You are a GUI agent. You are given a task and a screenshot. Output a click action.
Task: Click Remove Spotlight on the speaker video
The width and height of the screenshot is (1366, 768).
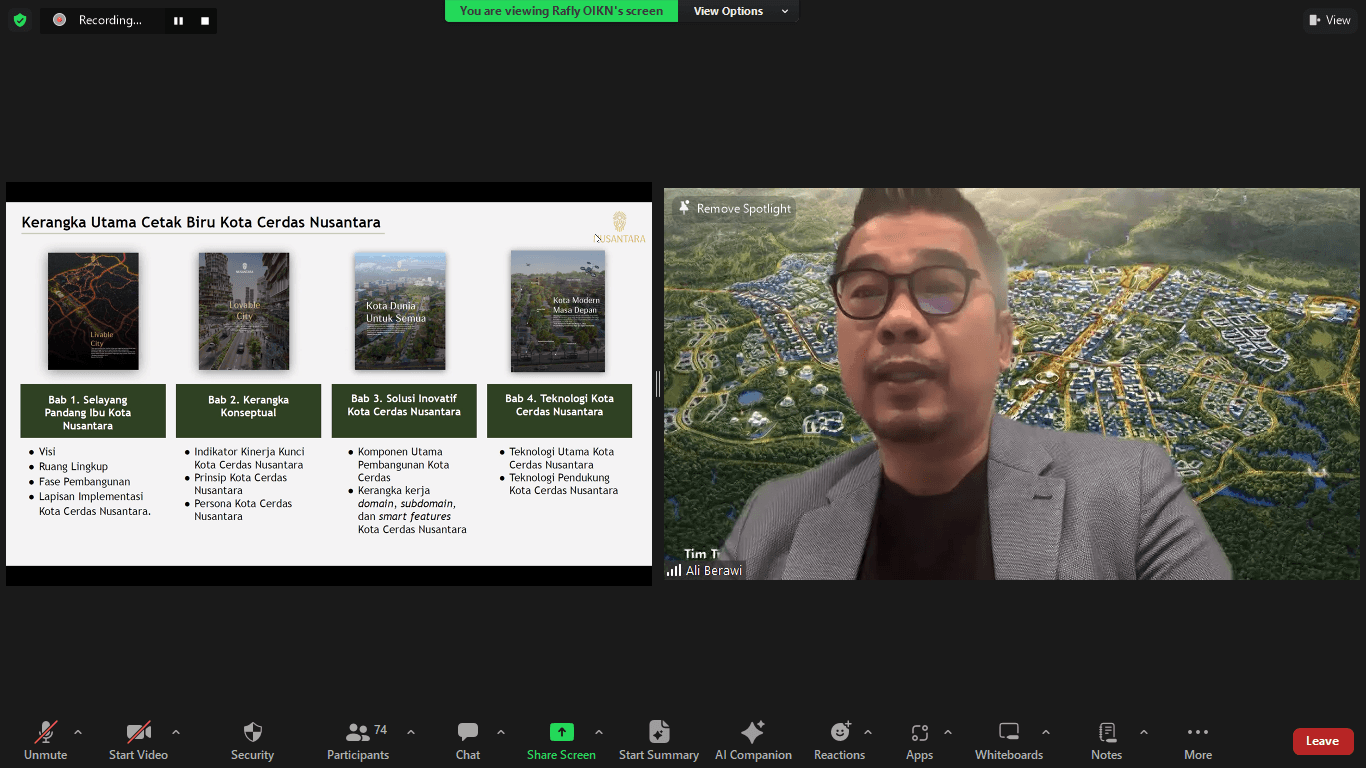[735, 208]
